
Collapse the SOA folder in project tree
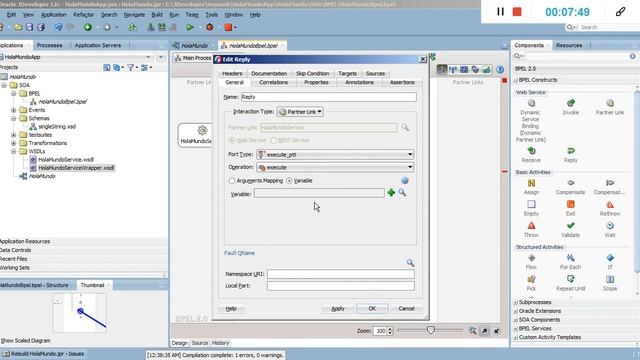4,85
